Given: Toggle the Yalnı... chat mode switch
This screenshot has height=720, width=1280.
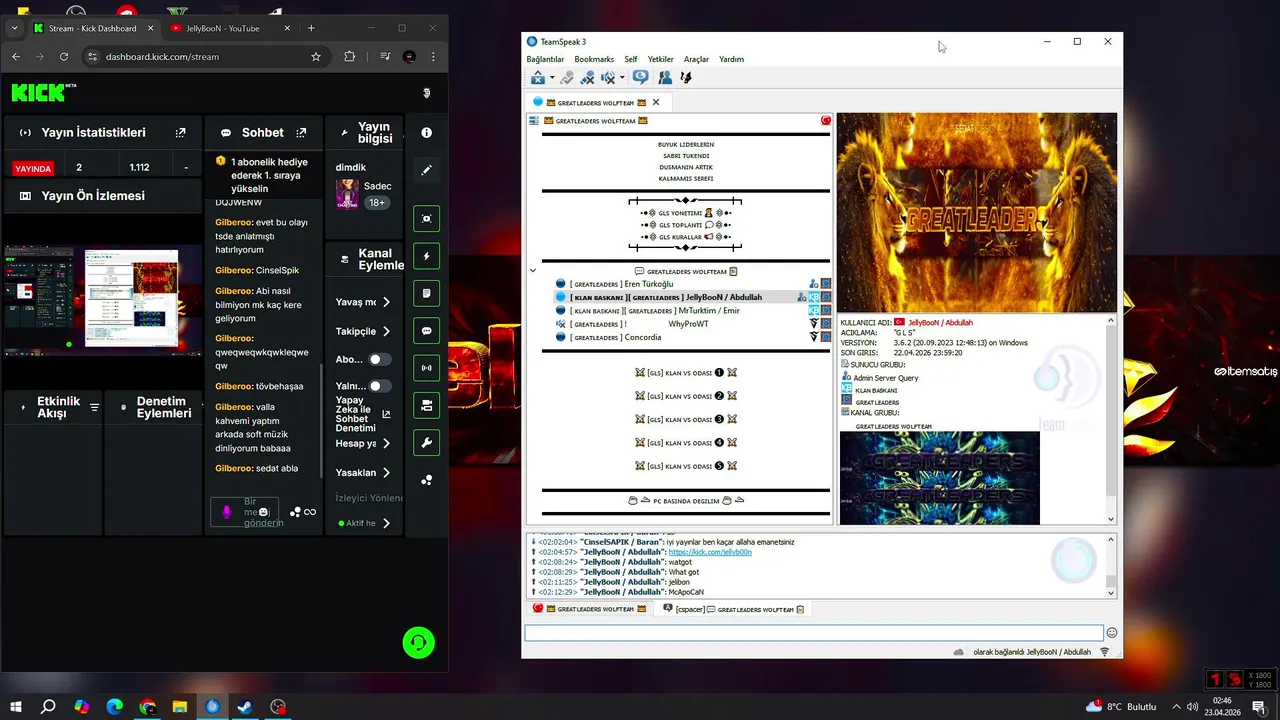Looking at the screenshot, I should [x=380, y=386].
